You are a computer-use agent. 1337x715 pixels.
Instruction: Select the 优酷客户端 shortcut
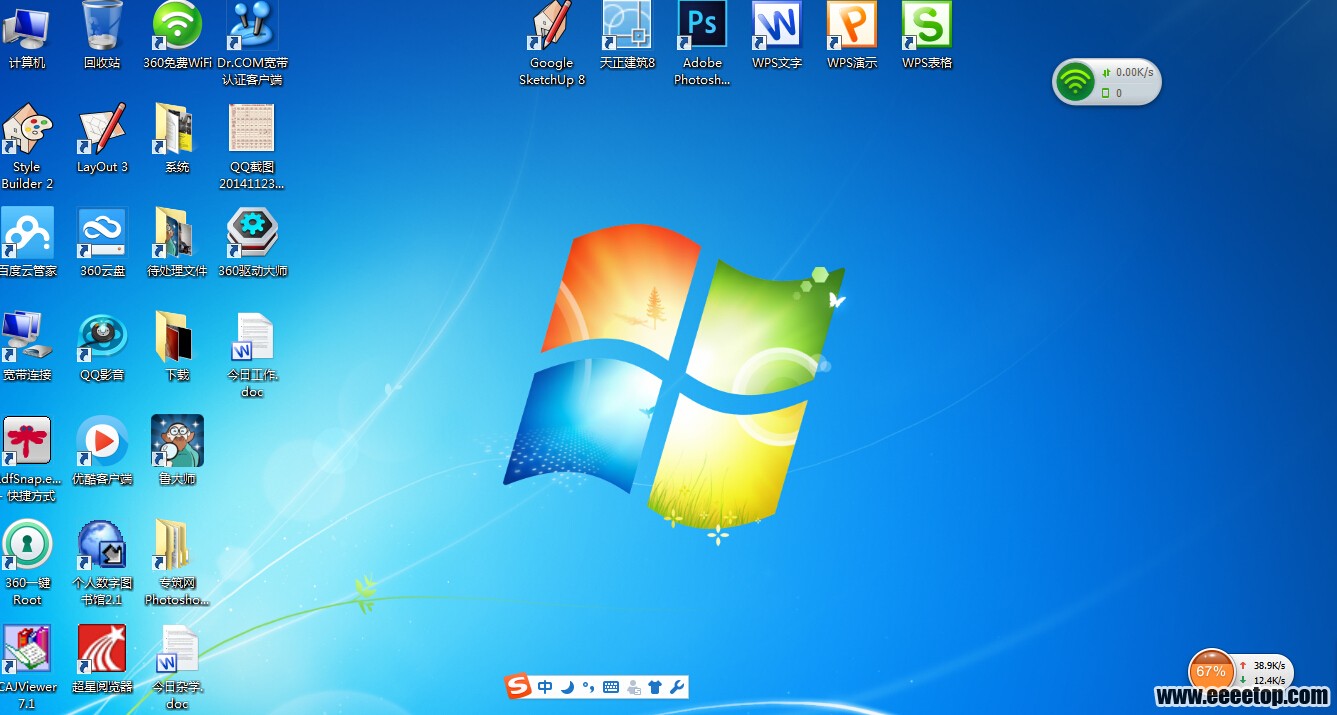[102, 451]
